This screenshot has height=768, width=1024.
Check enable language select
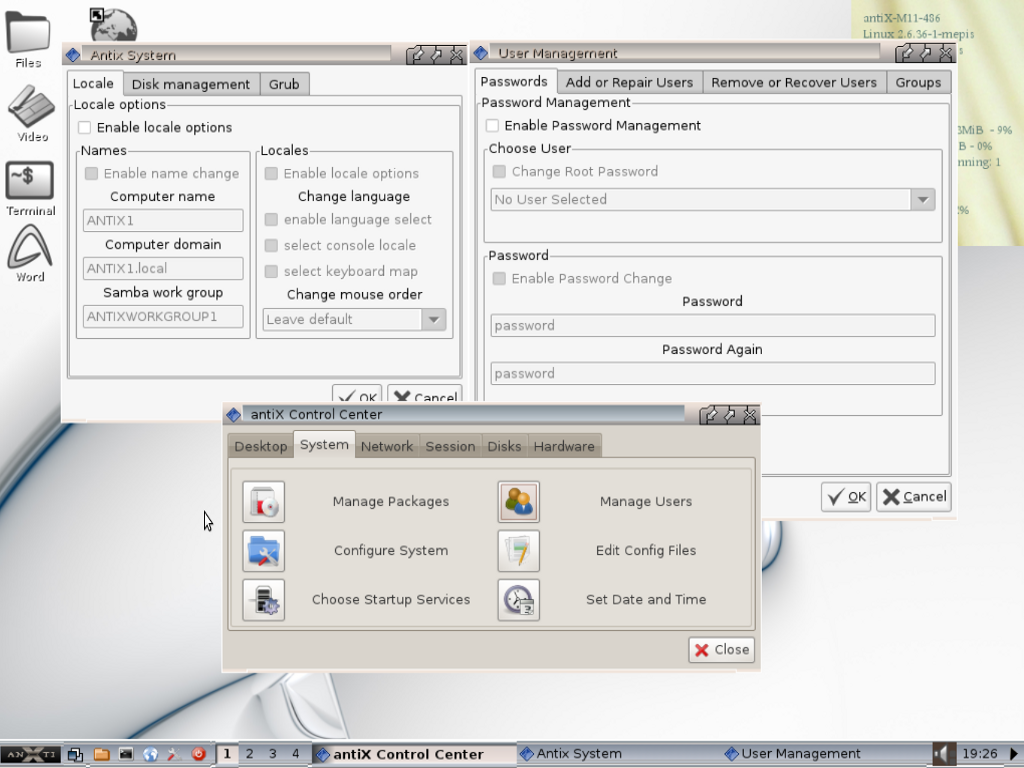(x=271, y=219)
